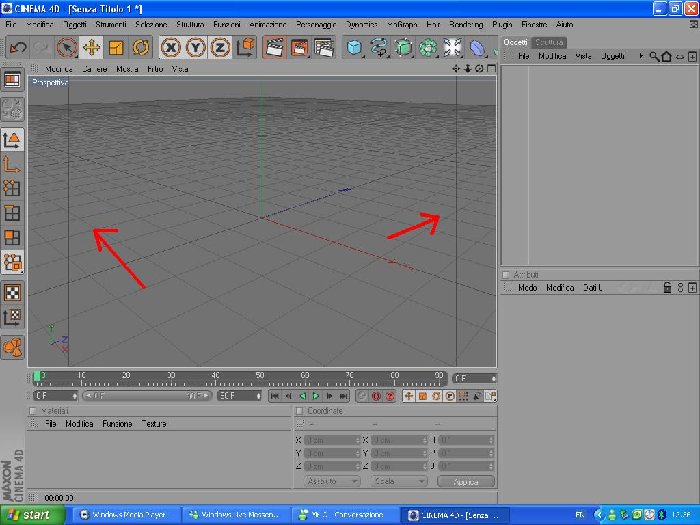
Task: Select Texture Axis mode icon
Action: (12, 317)
